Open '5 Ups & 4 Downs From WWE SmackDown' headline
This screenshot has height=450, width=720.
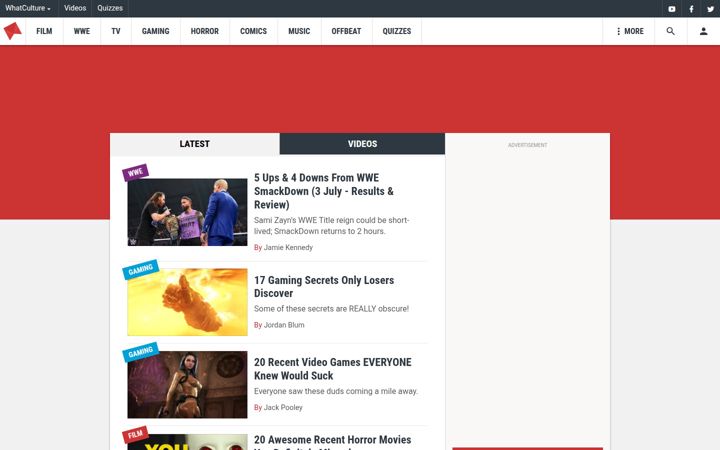[324, 191]
